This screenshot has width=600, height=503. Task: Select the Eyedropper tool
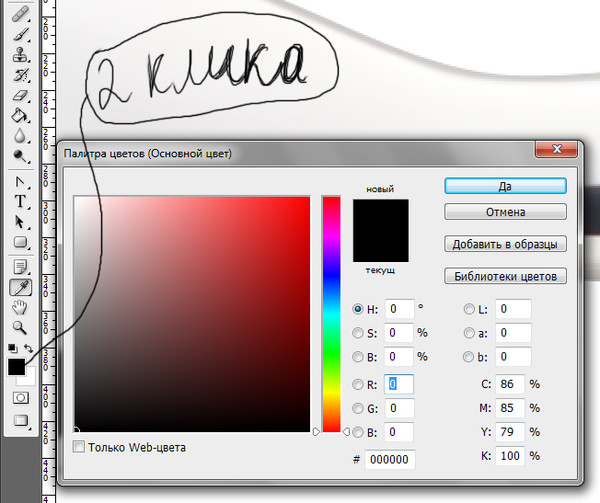(x=20, y=287)
